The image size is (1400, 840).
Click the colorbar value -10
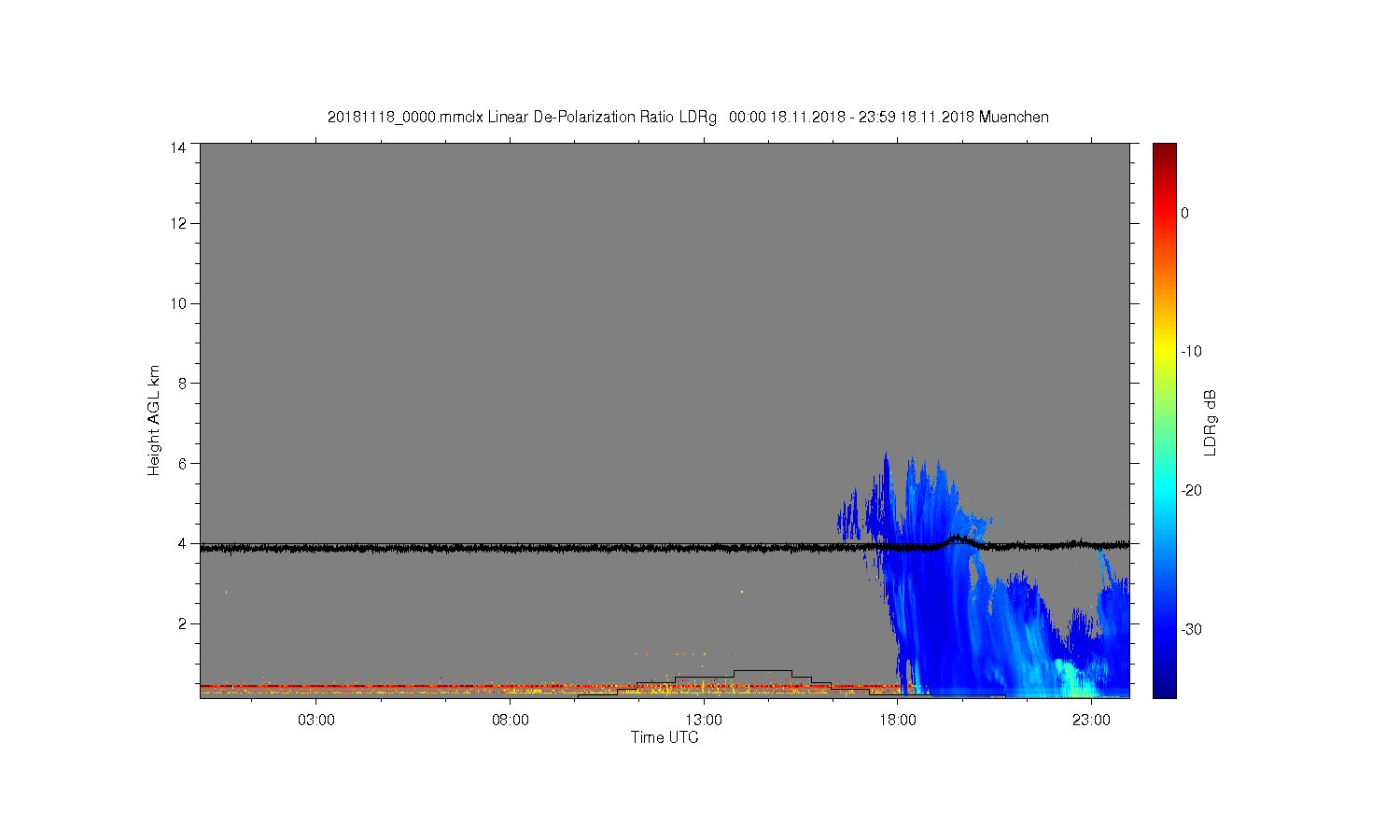[1191, 352]
